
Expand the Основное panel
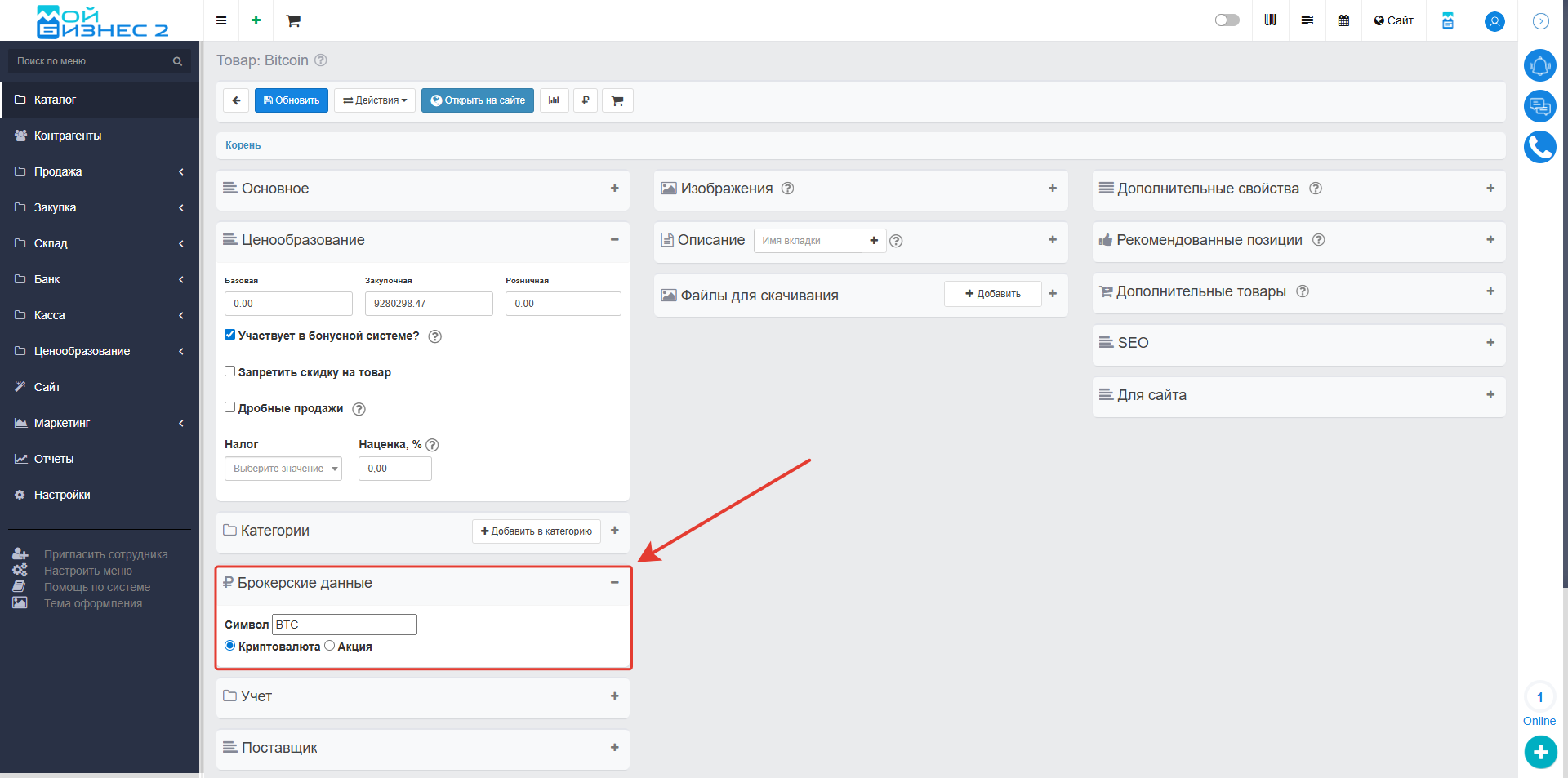tap(614, 188)
